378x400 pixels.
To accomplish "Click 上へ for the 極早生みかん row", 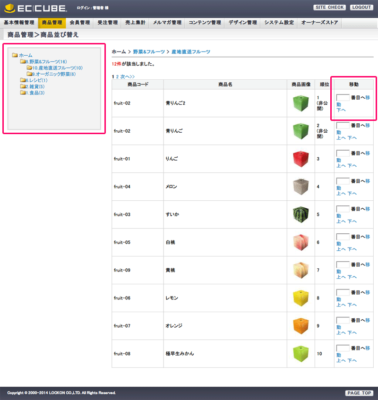I will pyautogui.click(x=341, y=361).
